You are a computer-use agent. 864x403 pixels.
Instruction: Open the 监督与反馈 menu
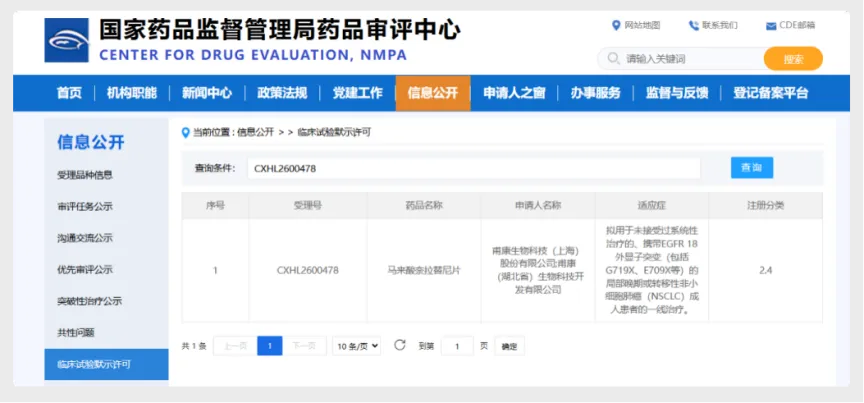pyautogui.click(x=677, y=93)
